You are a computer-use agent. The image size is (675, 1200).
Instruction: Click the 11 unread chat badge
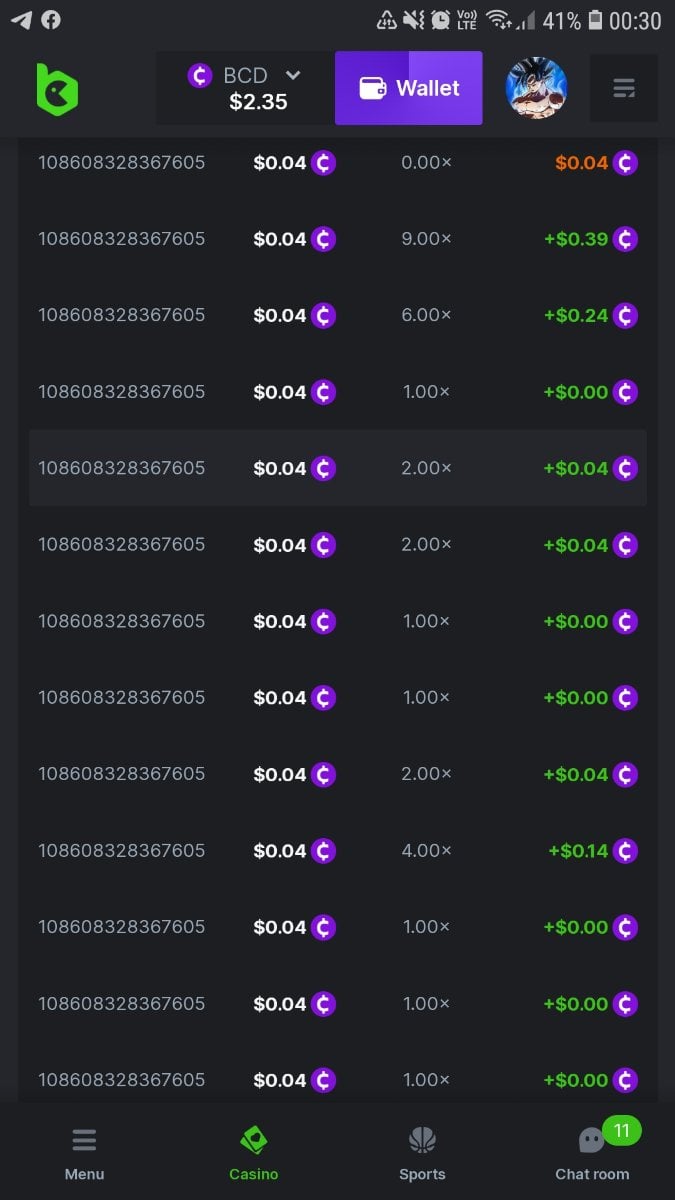[621, 1131]
